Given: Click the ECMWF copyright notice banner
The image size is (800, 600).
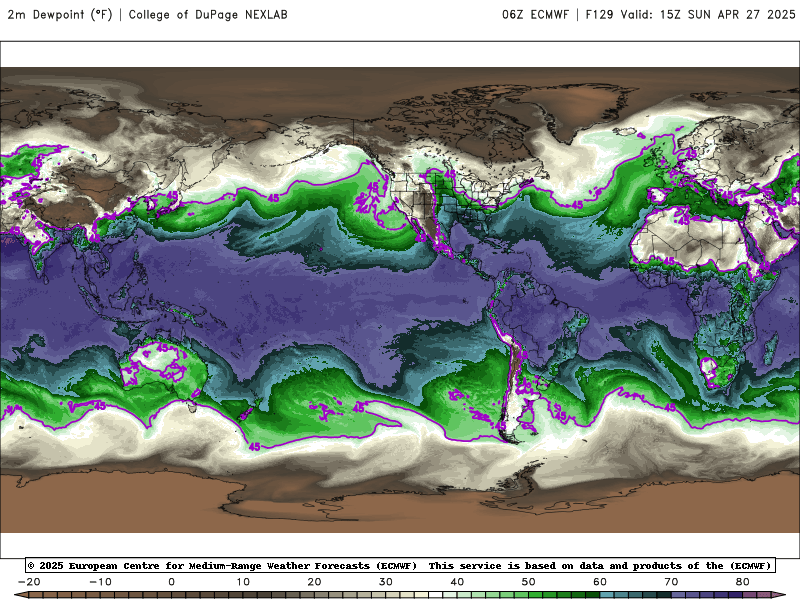Looking at the screenshot, I should coord(400,565).
